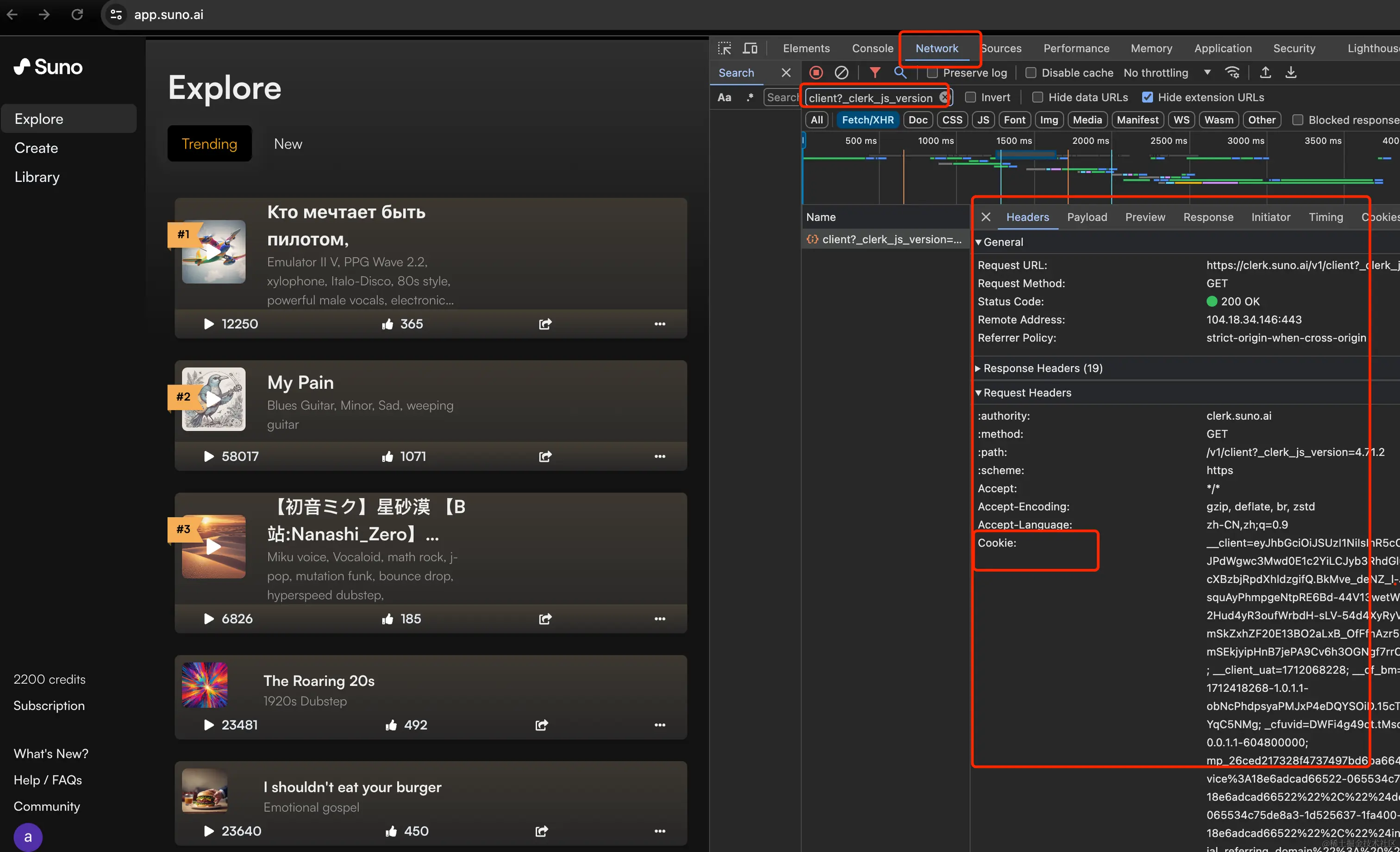Switch to the New songs view
Viewport: 1400px width, 852px height.
coord(287,144)
